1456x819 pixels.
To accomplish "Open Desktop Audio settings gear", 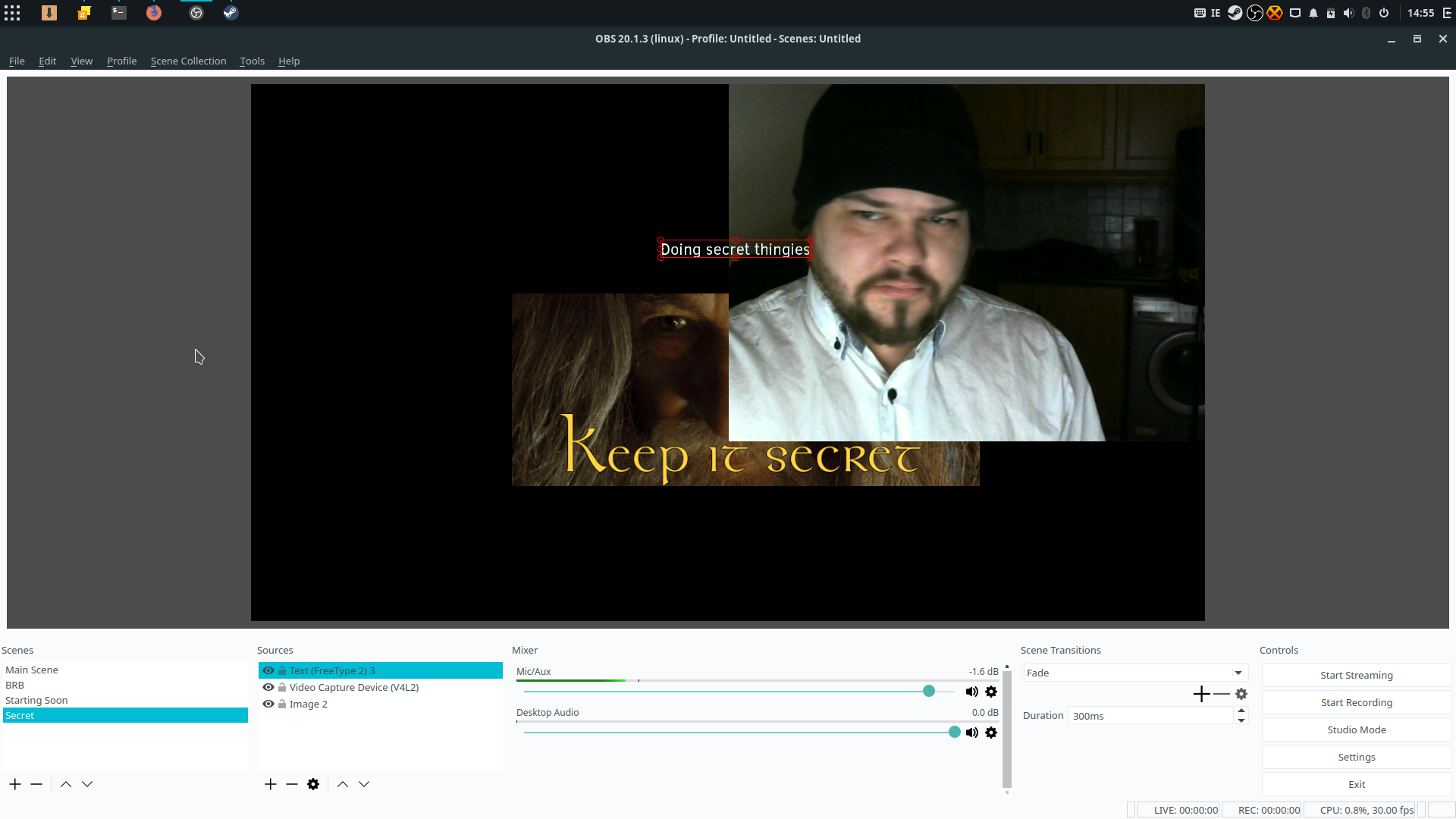I will pos(991,733).
